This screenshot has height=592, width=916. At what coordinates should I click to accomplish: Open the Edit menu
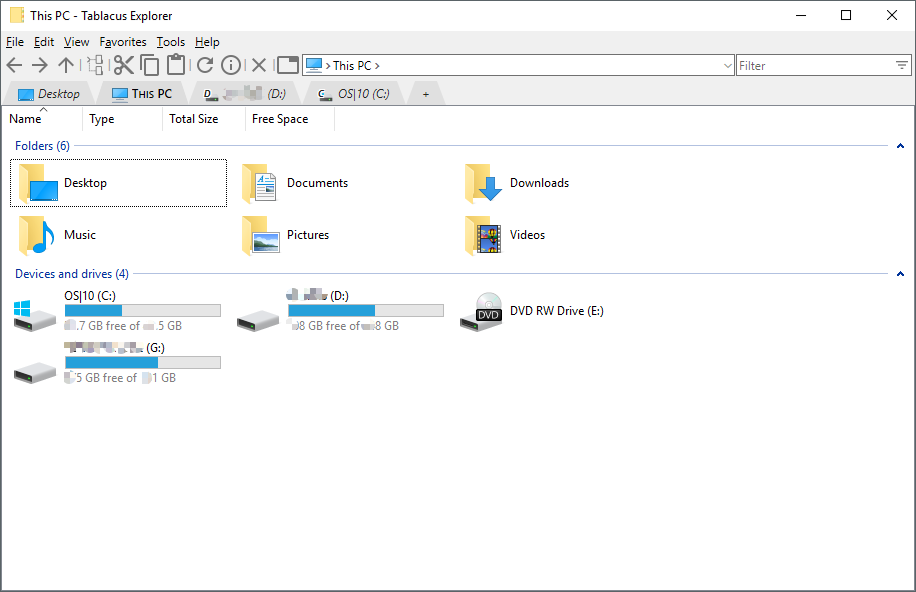pyautogui.click(x=44, y=42)
